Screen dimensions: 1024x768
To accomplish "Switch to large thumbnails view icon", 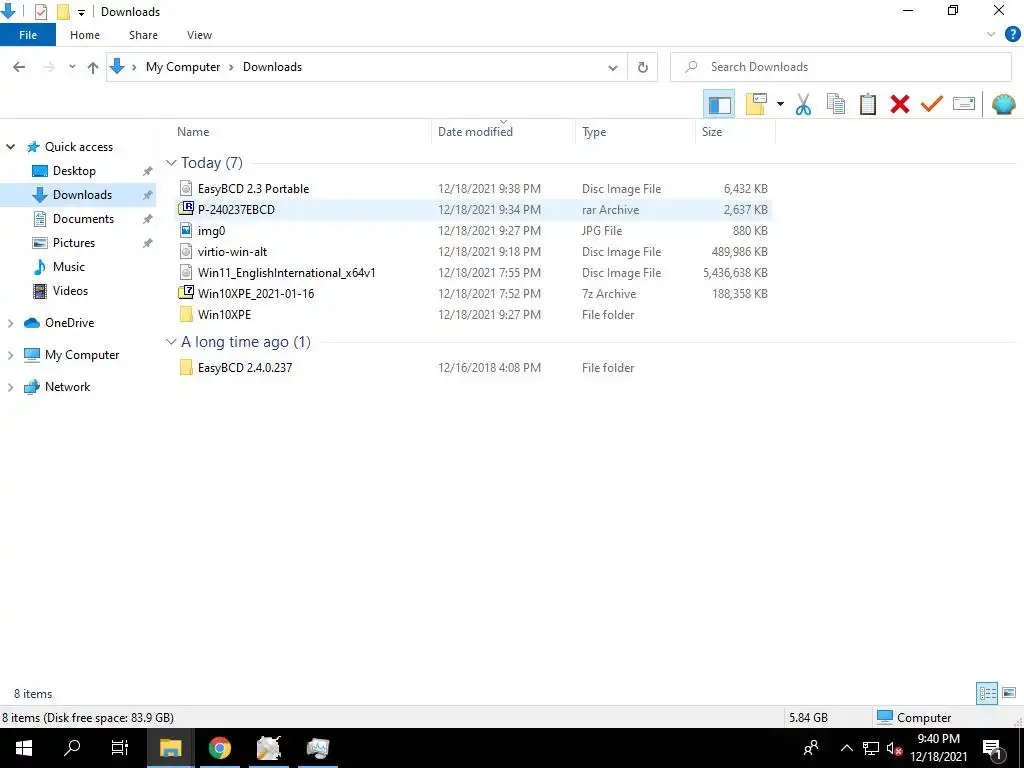I will point(1009,693).
